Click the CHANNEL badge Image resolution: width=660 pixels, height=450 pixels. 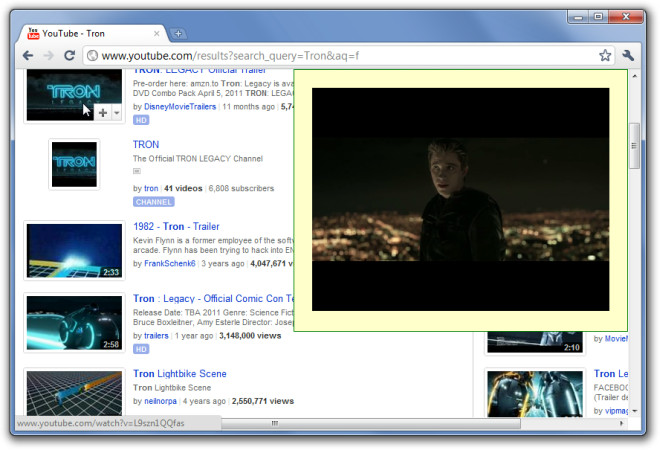[154, 202]
